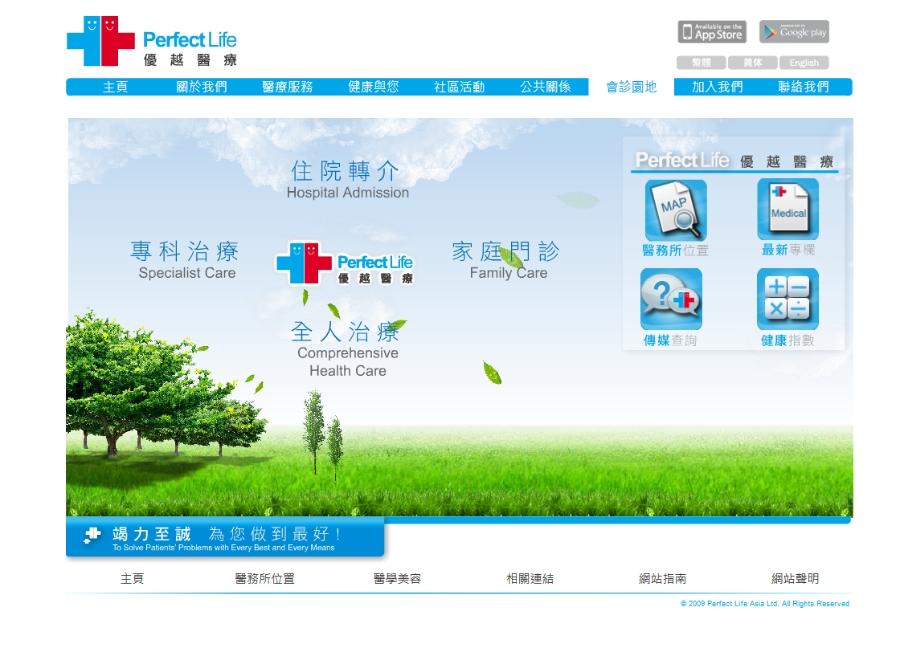Click the MAP clinic location icon
Viewport: 900px width, 652px height.
[x=676, y=209]
